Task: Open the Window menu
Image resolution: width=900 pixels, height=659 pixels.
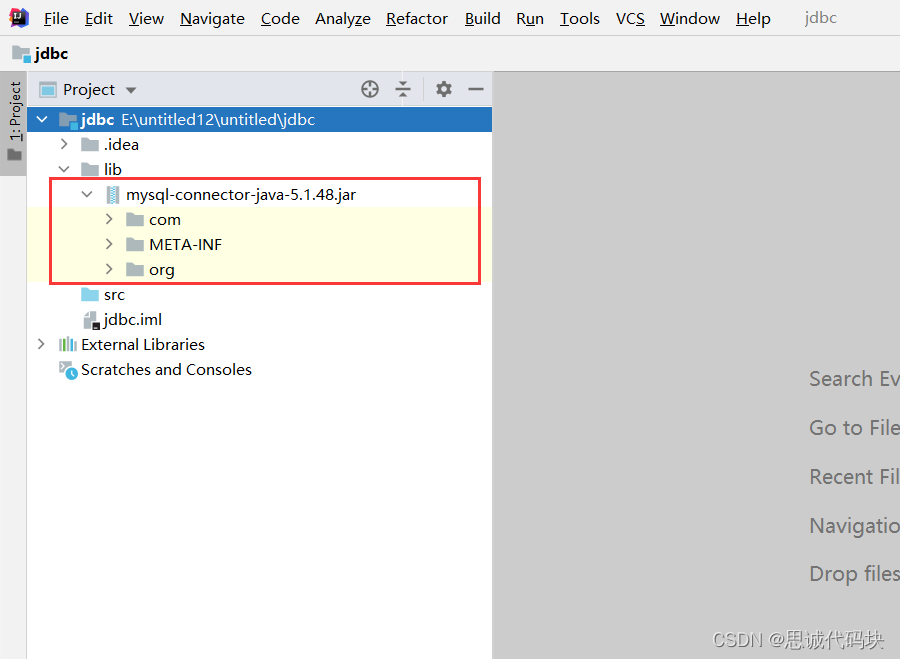Action: pyautogui.click(x=689, y=19)
